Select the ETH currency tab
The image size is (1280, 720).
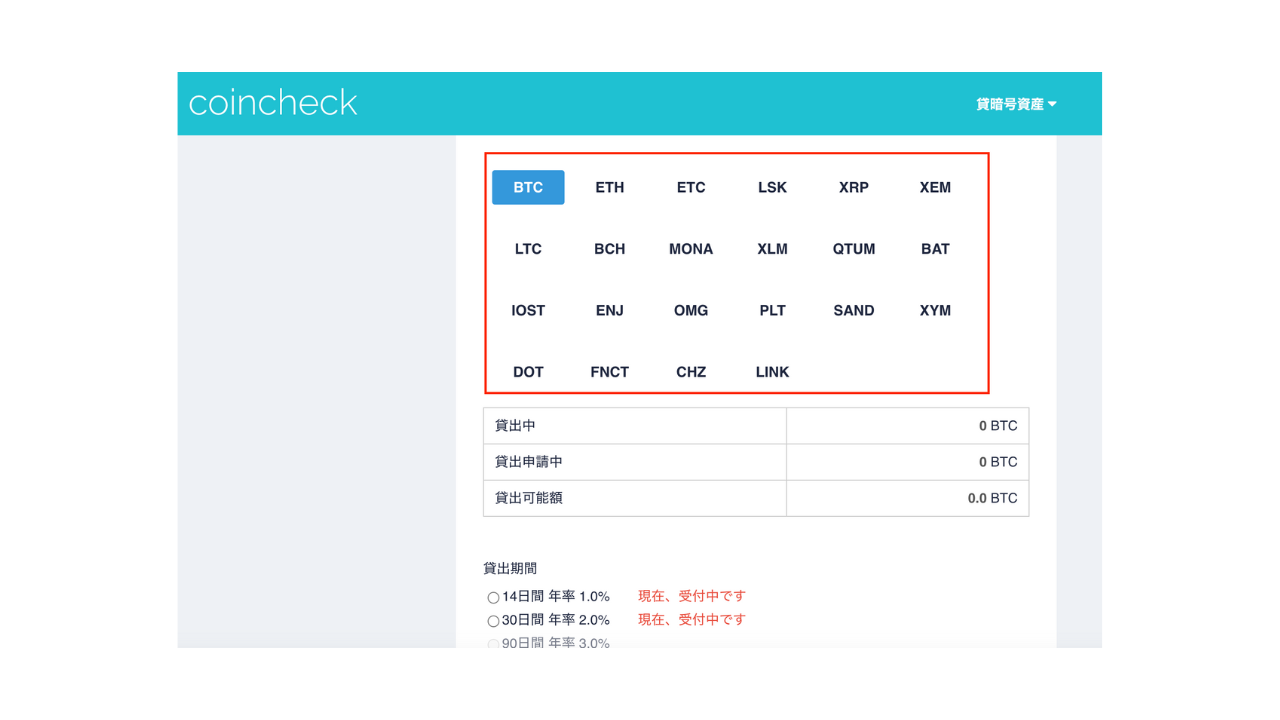(609, 188)
